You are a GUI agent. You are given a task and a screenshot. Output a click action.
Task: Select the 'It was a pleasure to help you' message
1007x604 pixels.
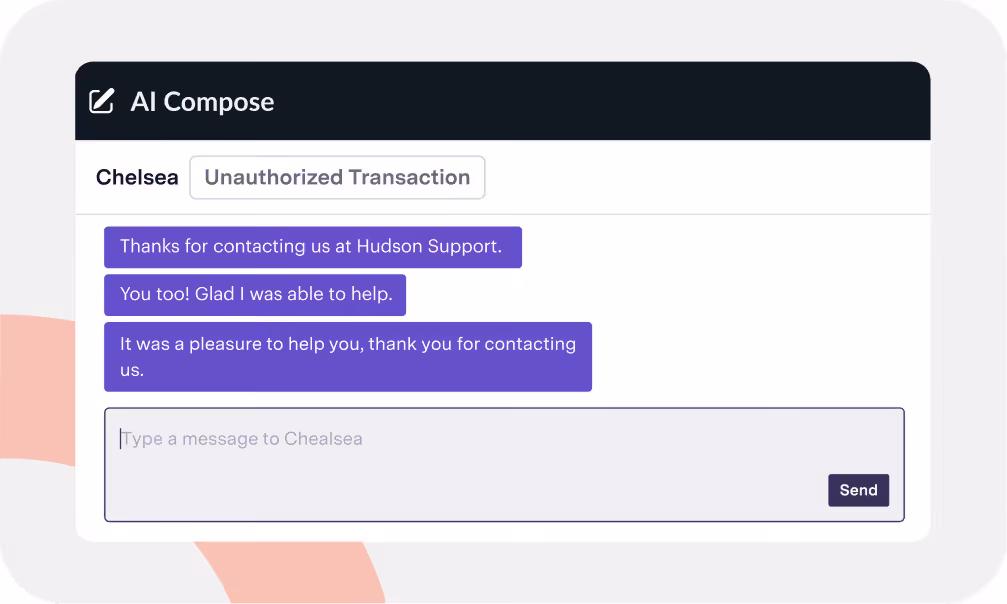(348, 356)
